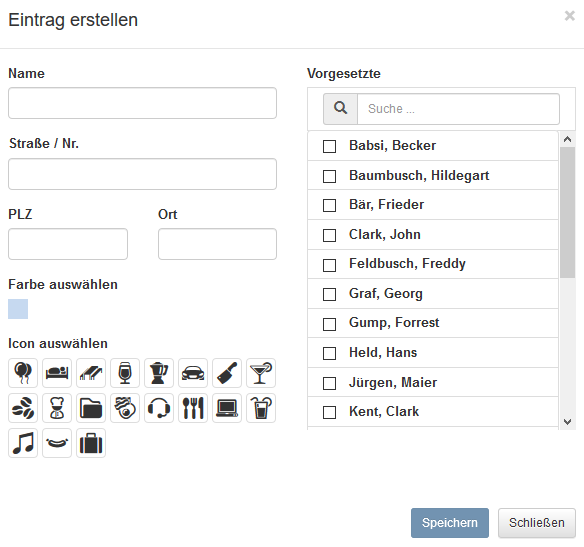Click the Schließen button

tap(537, 523)
